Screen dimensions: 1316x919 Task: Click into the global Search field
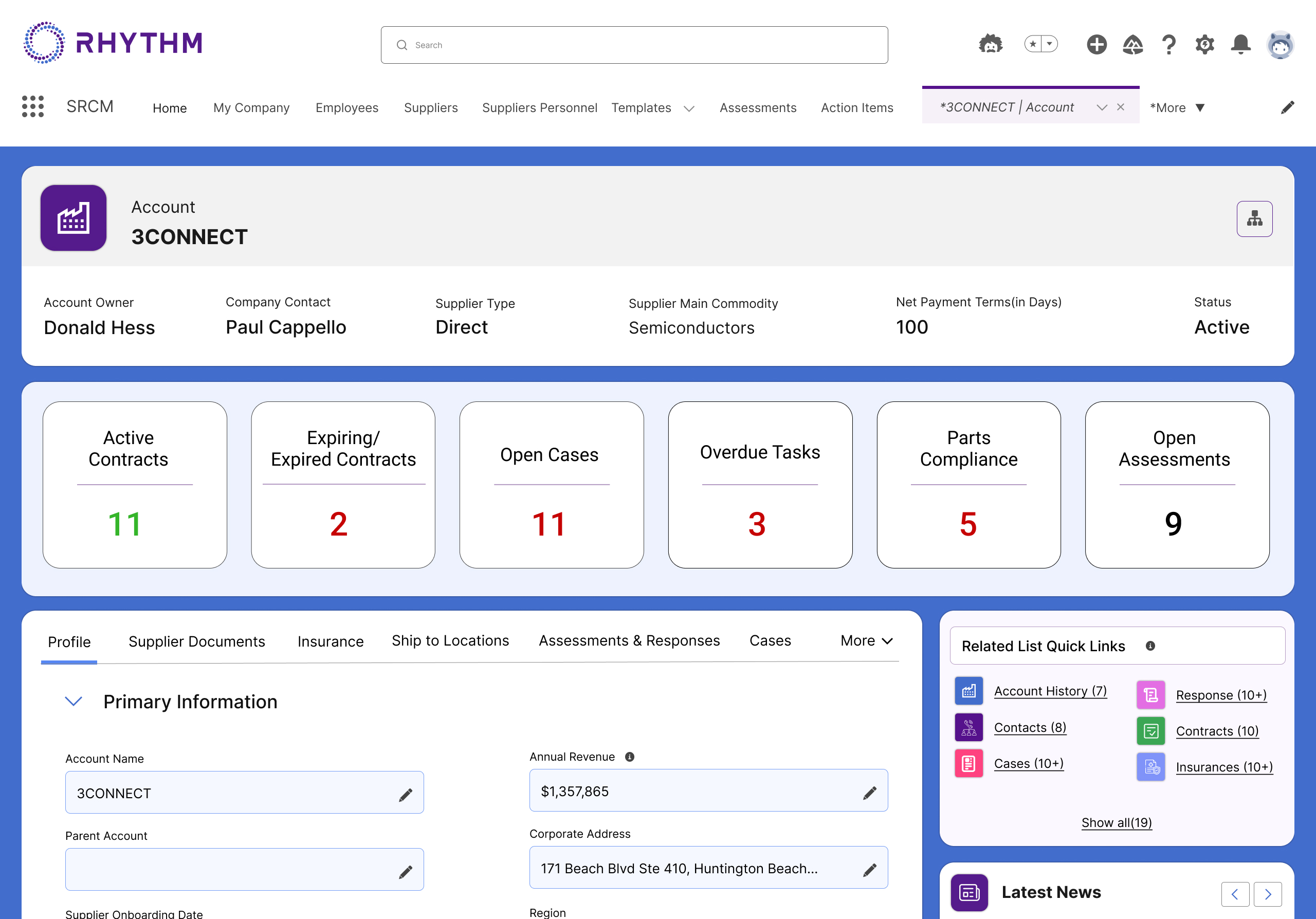click(634, 45)
